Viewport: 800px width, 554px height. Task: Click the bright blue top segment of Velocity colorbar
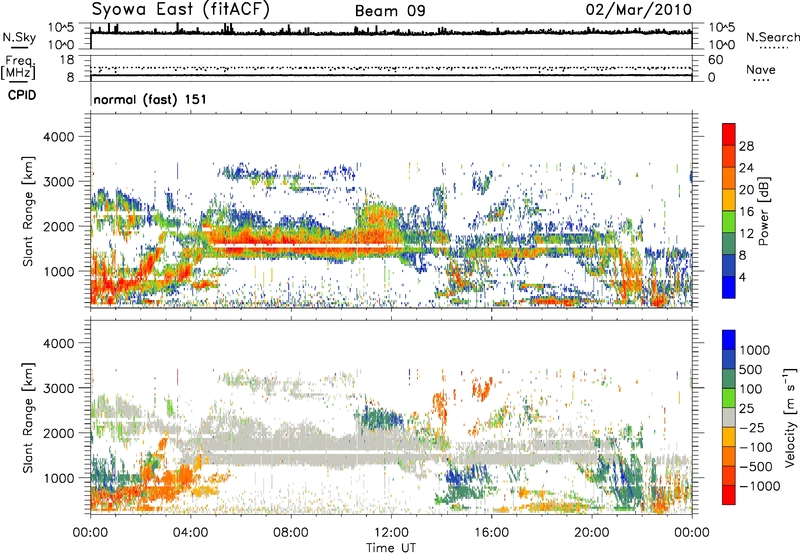coord(729,340)
